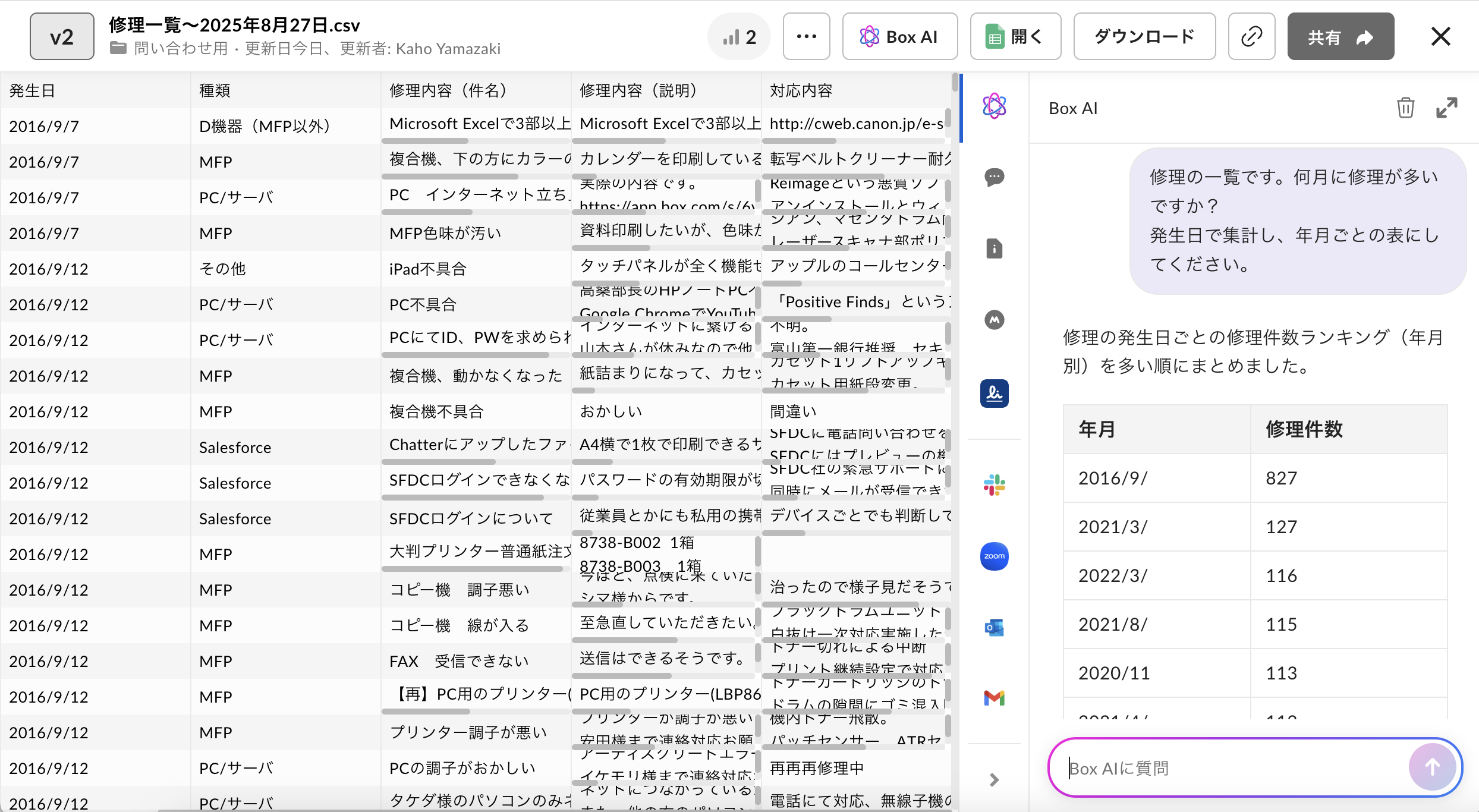Clear Box AI chat with trash icon
The image size is (1479, 812).
tap(1405, 108)
